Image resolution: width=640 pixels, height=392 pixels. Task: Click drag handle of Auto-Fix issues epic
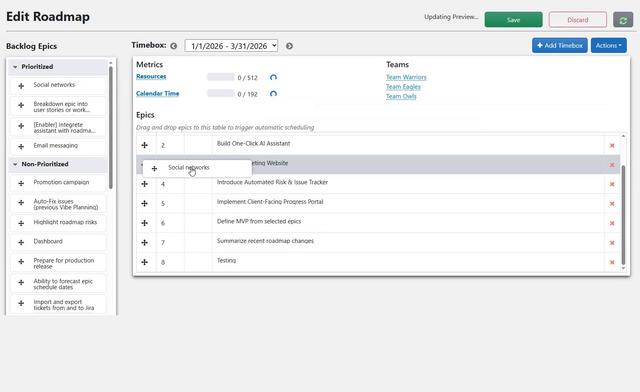21,203
